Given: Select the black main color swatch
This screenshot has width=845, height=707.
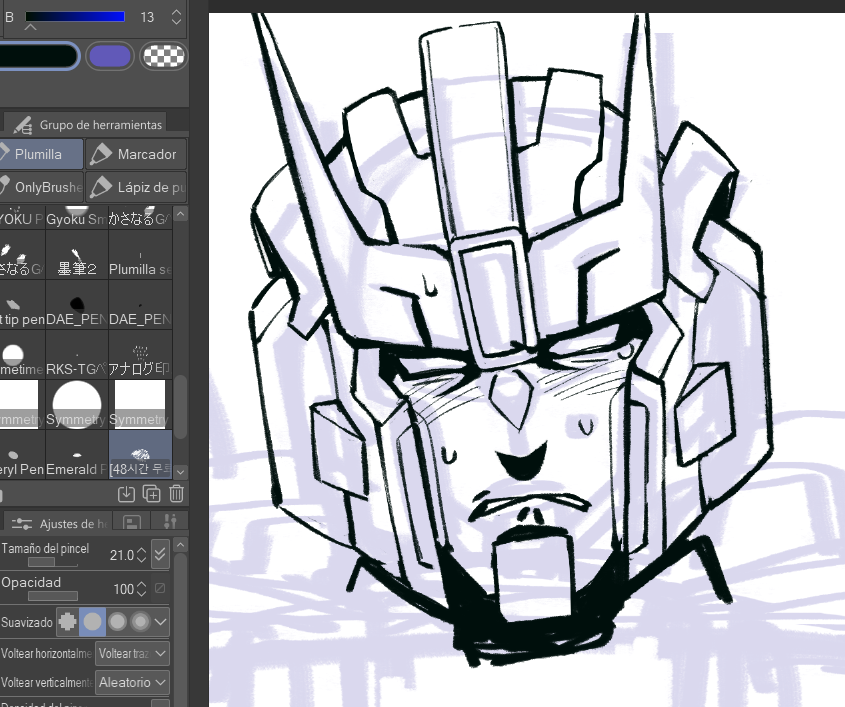Looking at the screenshot, I should (38, 56).
